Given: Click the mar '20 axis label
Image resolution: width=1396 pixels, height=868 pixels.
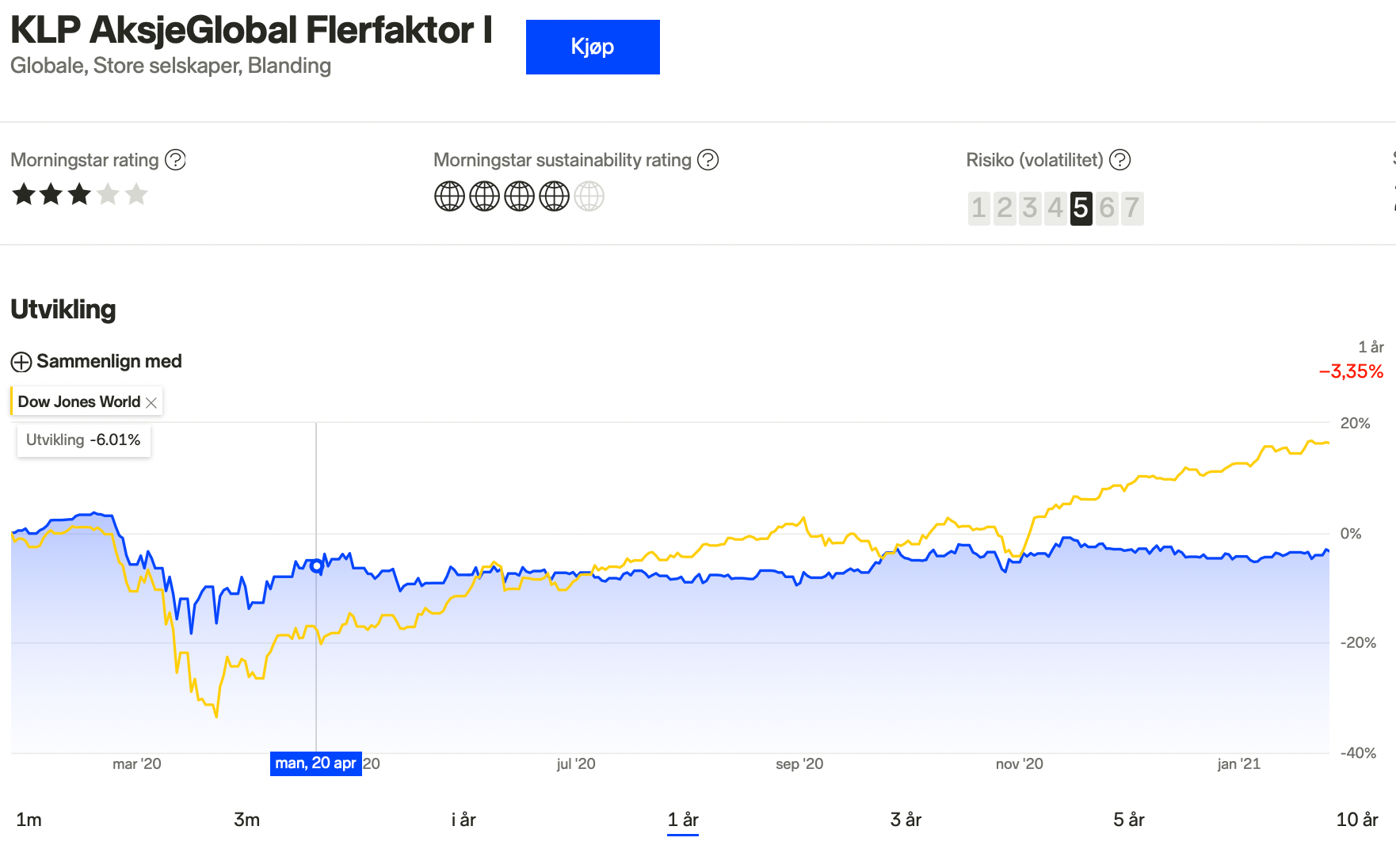Looking at the screenshot, I should click(137, 764).
